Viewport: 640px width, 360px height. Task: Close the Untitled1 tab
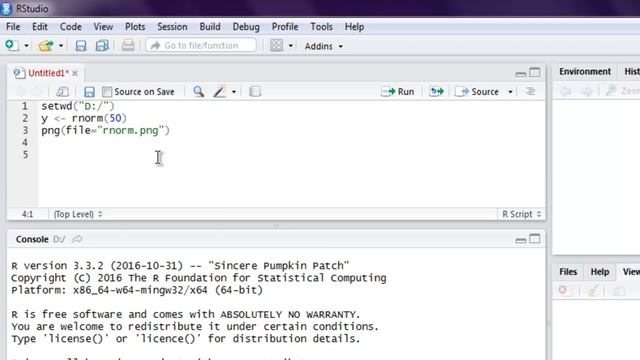(75, 73)
